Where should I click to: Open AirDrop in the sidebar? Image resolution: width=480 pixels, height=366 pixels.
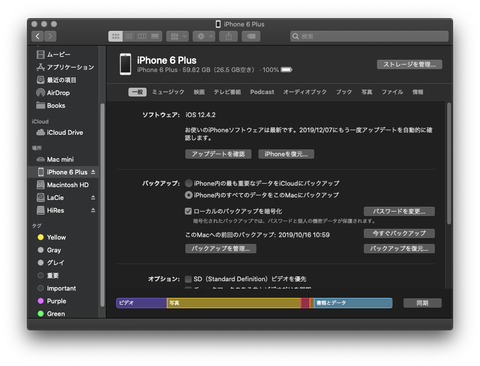[x=53, y=93]
